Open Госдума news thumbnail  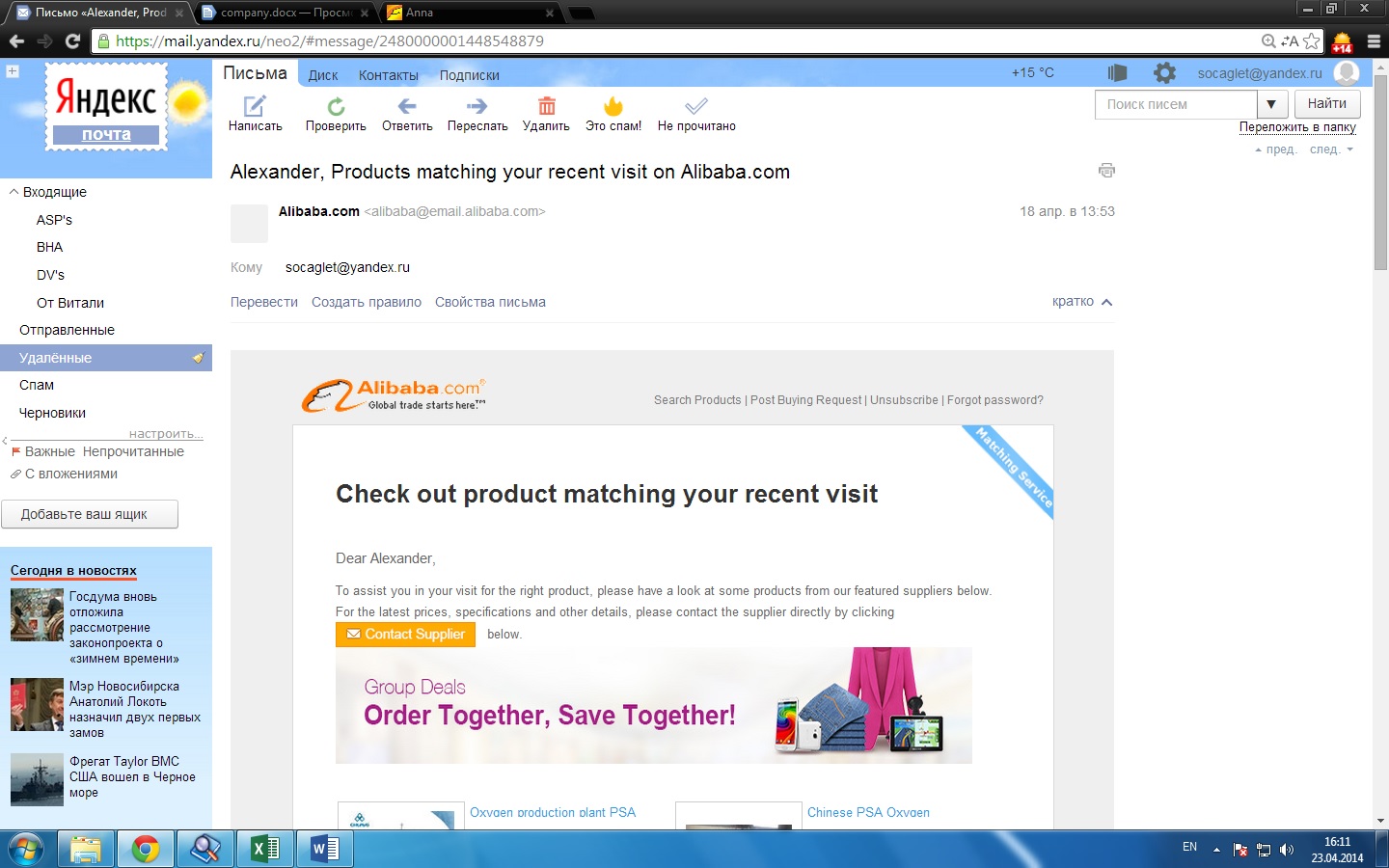click(37, 615)
